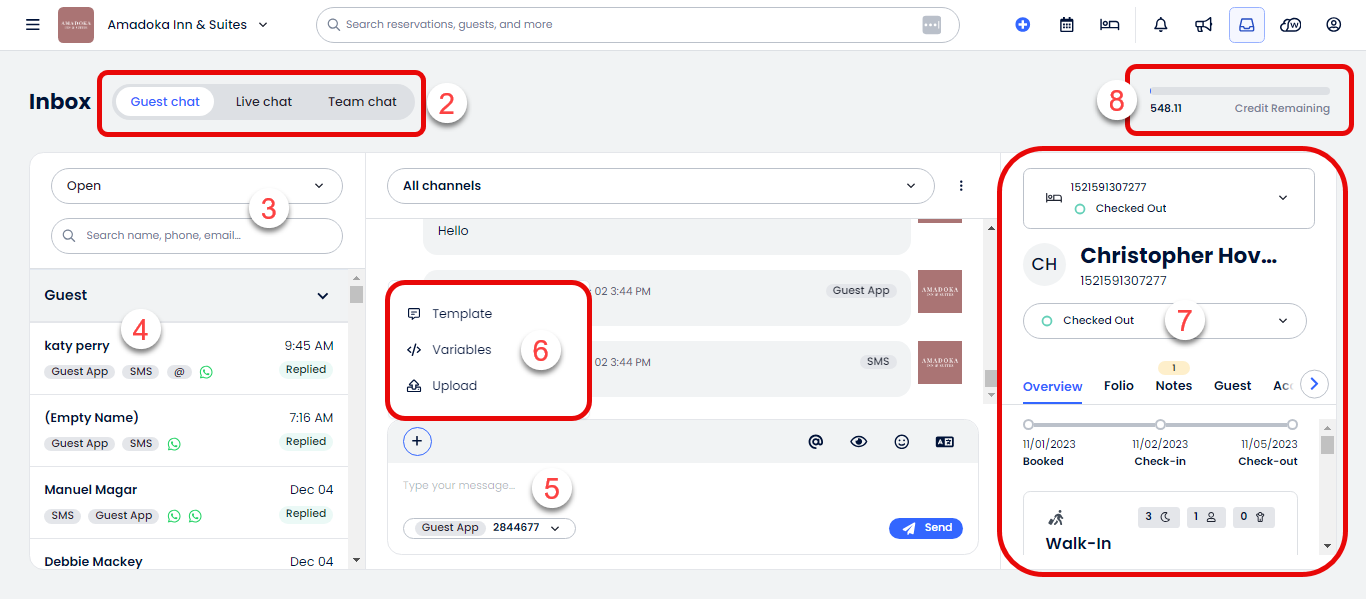Click the email @ badge on katy perry
This screenshot has width=1366, height=599.
point(179,372)
